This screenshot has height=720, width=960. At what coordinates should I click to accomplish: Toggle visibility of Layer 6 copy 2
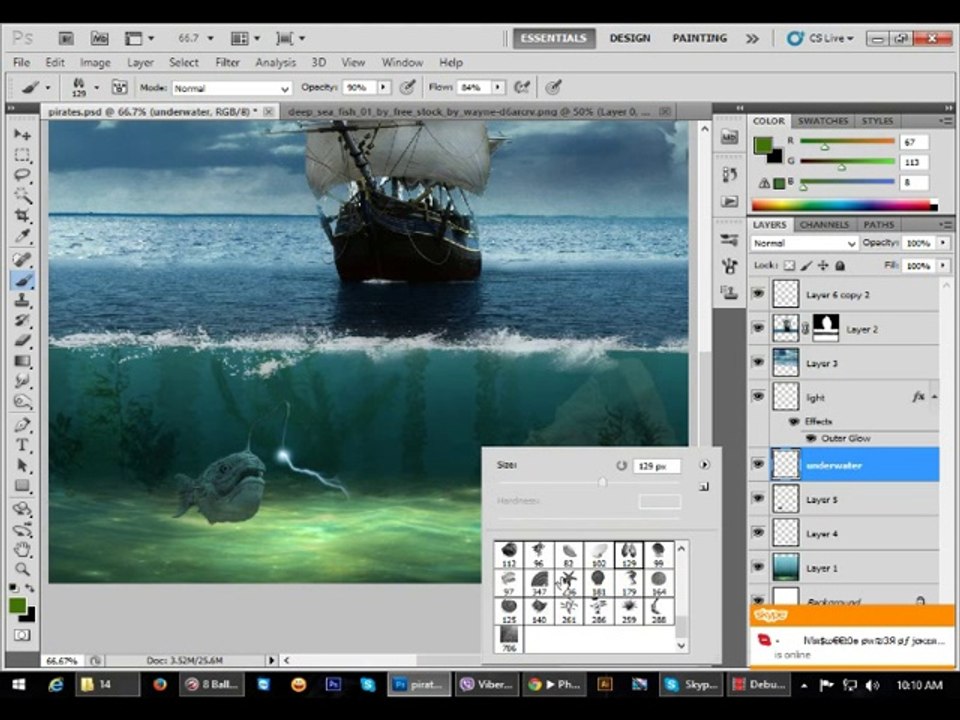pos(758,294)
